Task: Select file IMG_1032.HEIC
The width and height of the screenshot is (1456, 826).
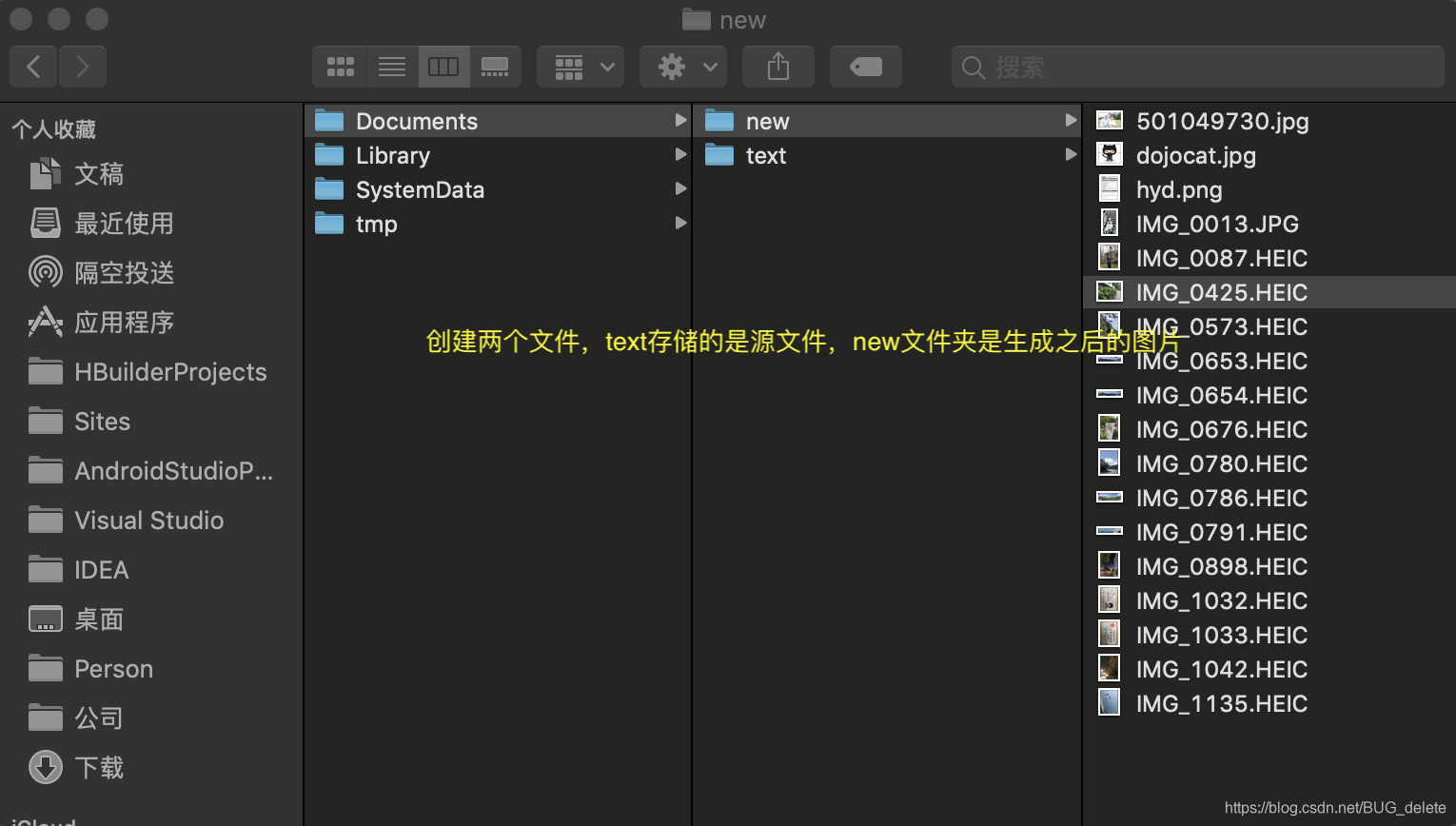Action: coord(1269,600)
